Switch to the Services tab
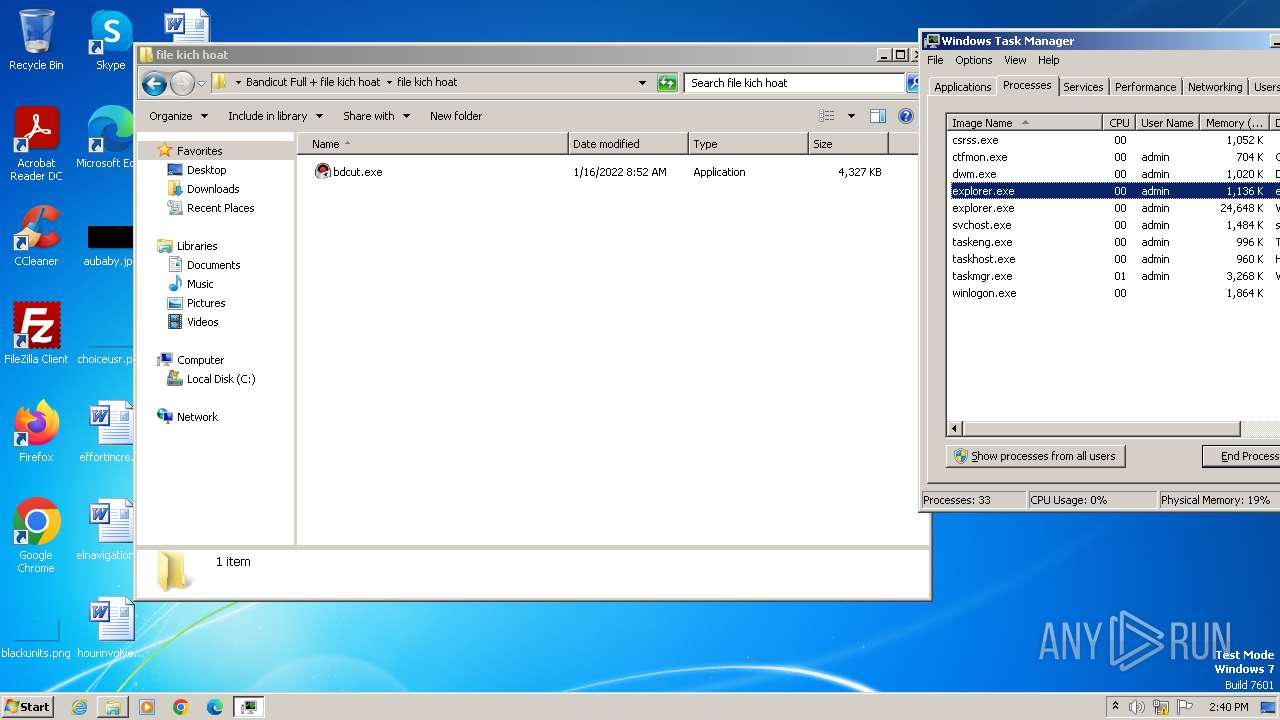 click(x=1083, y=87)
